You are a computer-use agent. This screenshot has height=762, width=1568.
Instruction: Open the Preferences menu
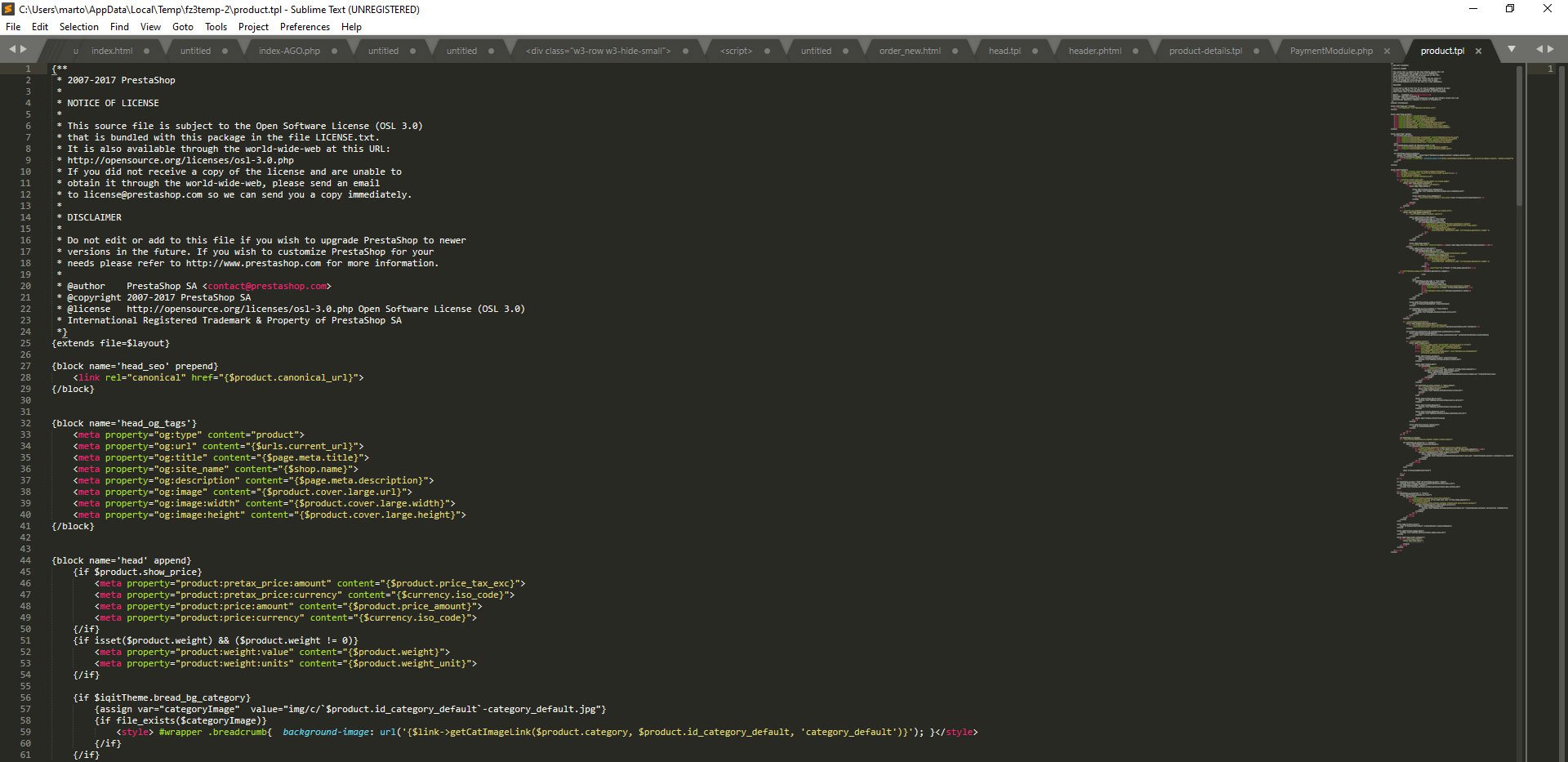305,27
